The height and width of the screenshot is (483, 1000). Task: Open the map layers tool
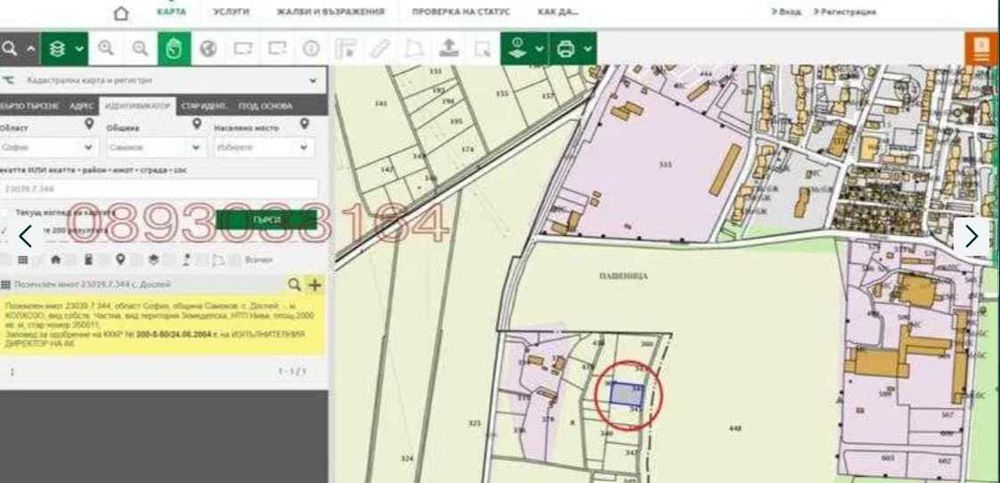tap(57, 48)
